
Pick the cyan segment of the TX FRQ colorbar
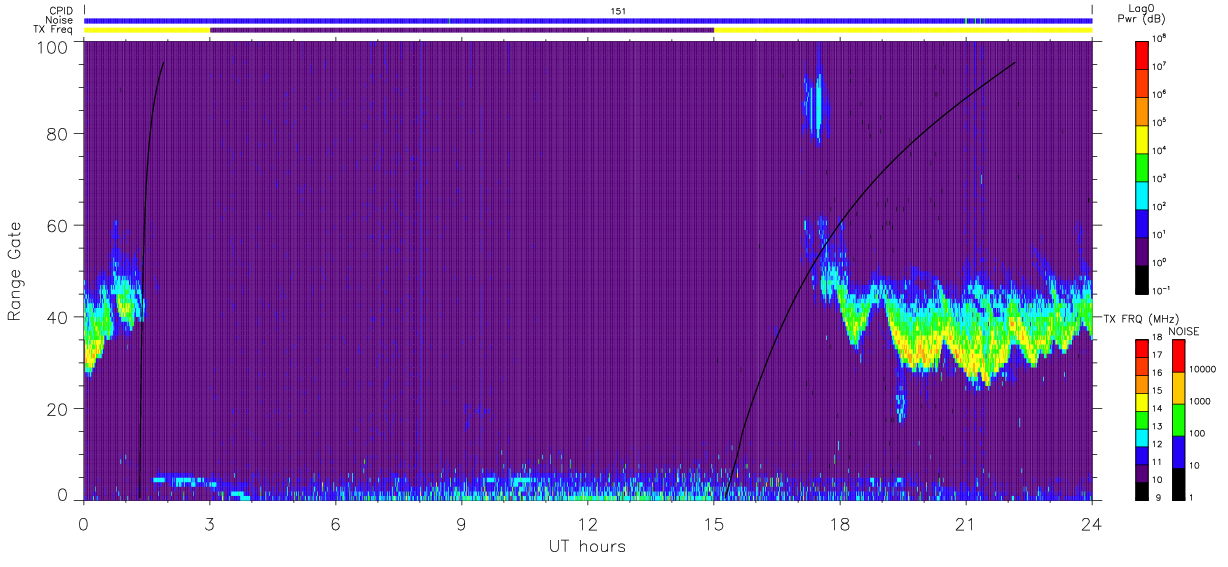point(1142,437)
